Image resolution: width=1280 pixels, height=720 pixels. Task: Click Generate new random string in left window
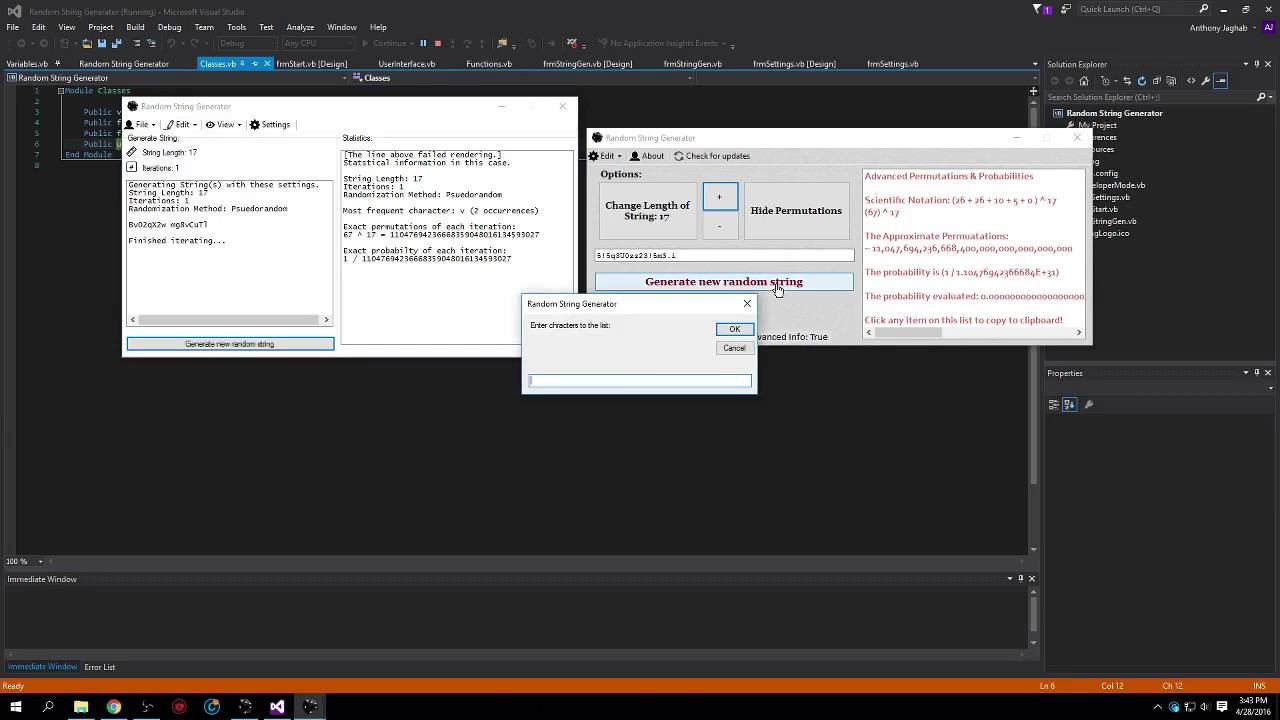coord(230,344)
